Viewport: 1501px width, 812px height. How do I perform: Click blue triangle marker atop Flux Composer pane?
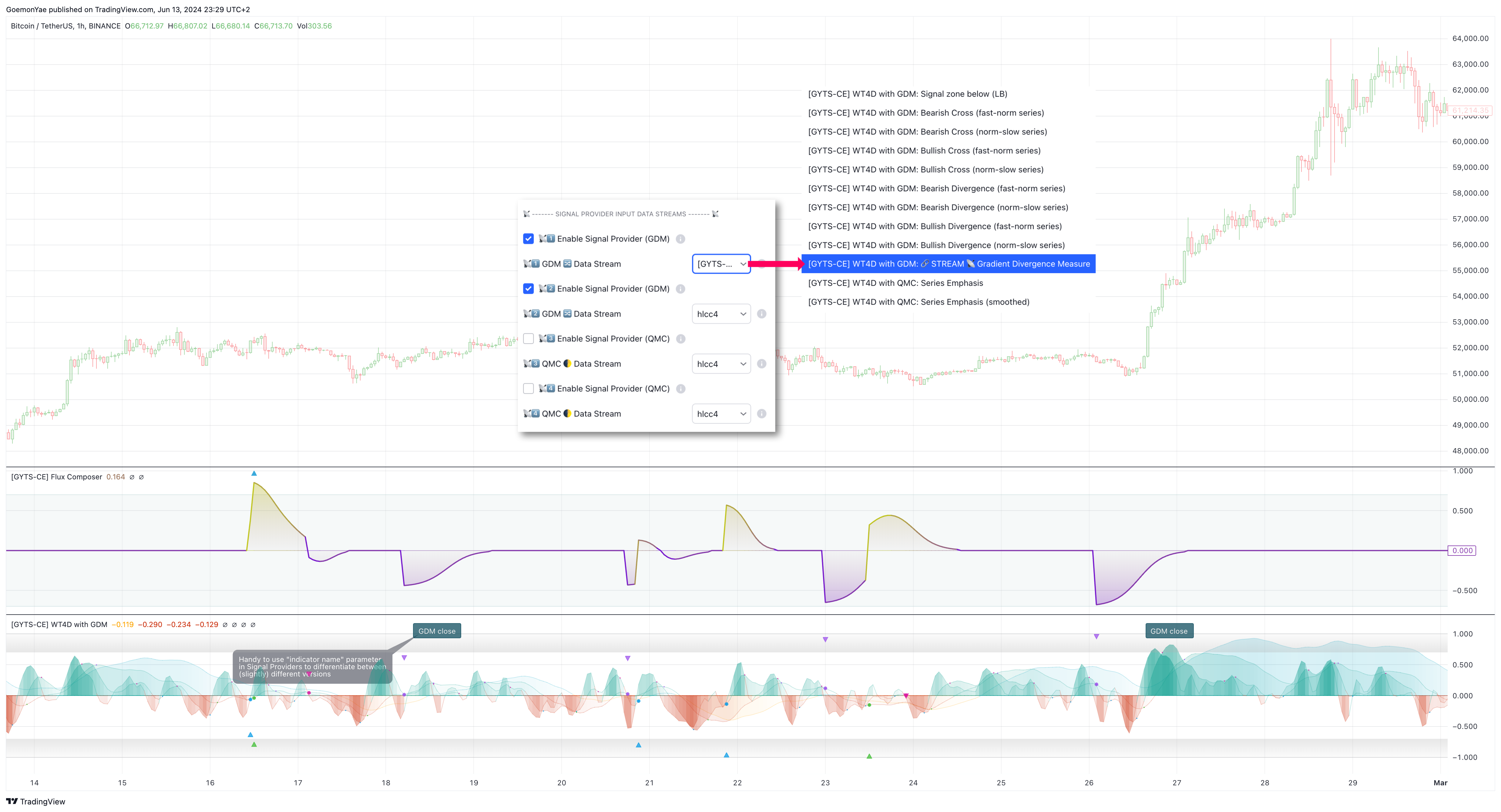tap(254, 474)
